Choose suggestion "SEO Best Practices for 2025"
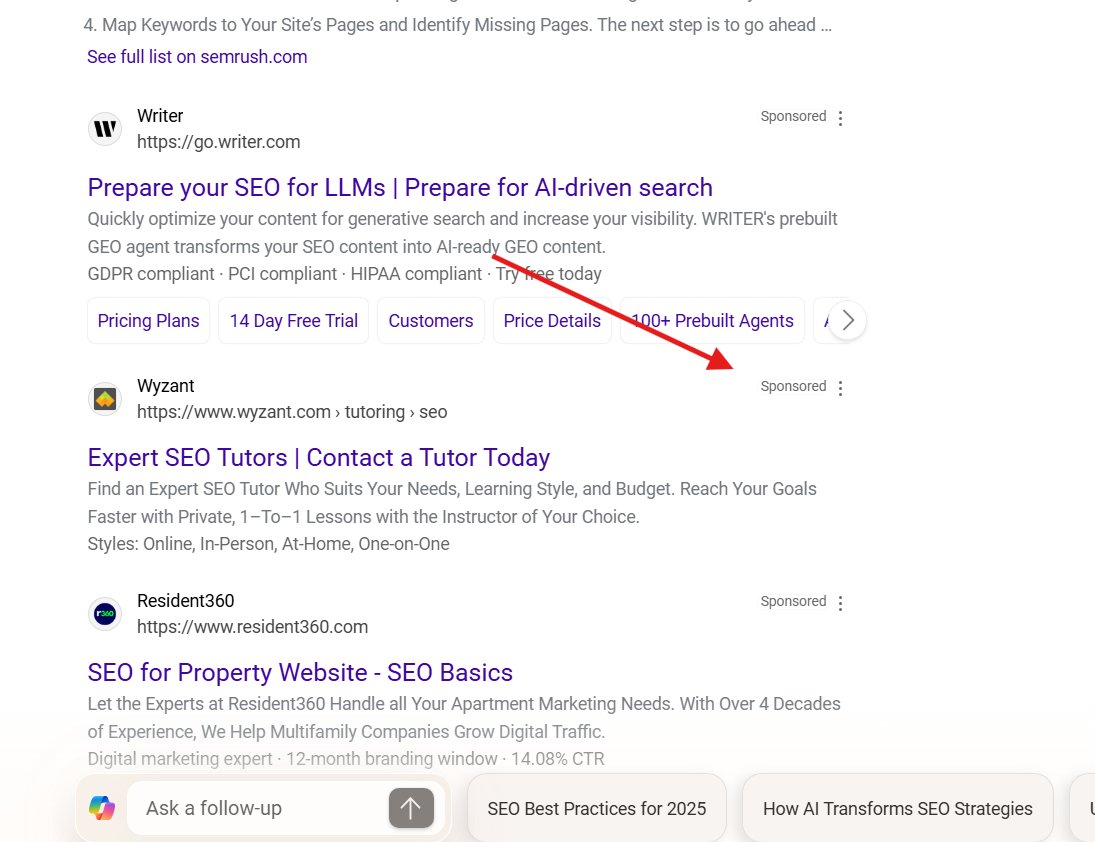Image resolution: width=1095 pixels, height=842 pixels. (597, 807)
